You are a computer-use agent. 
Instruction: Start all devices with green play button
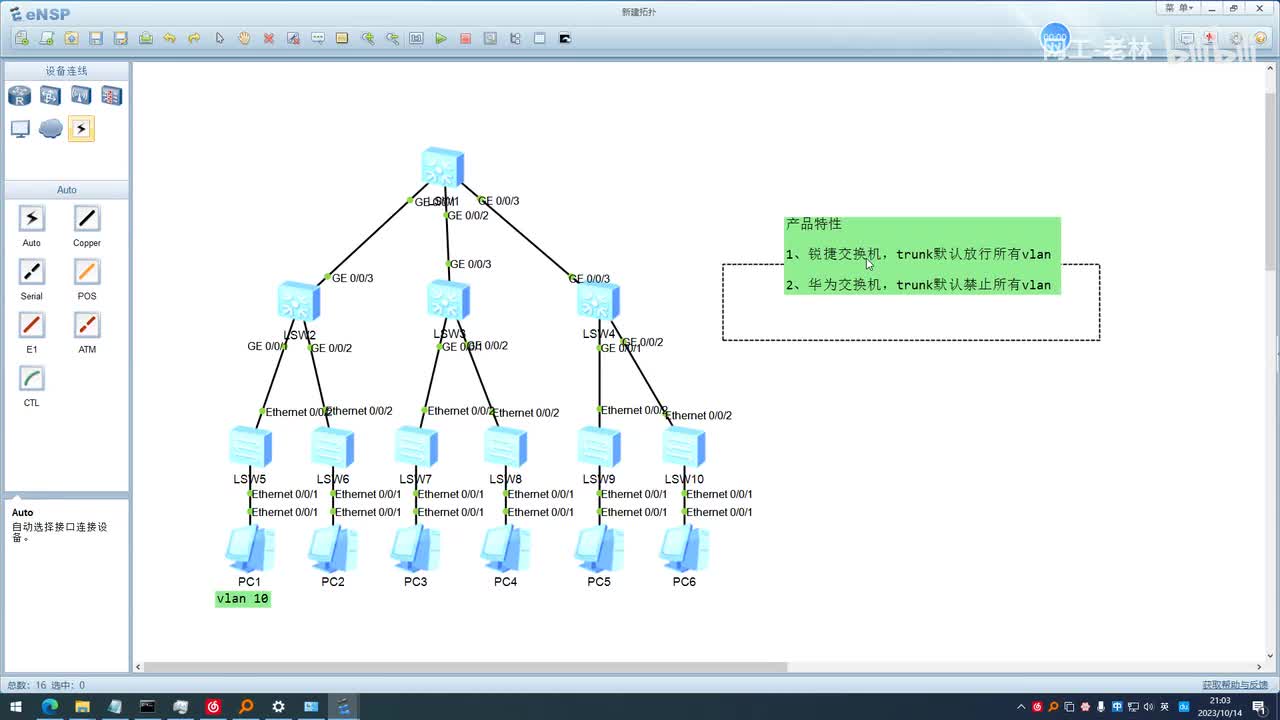(x=441, y=38)
